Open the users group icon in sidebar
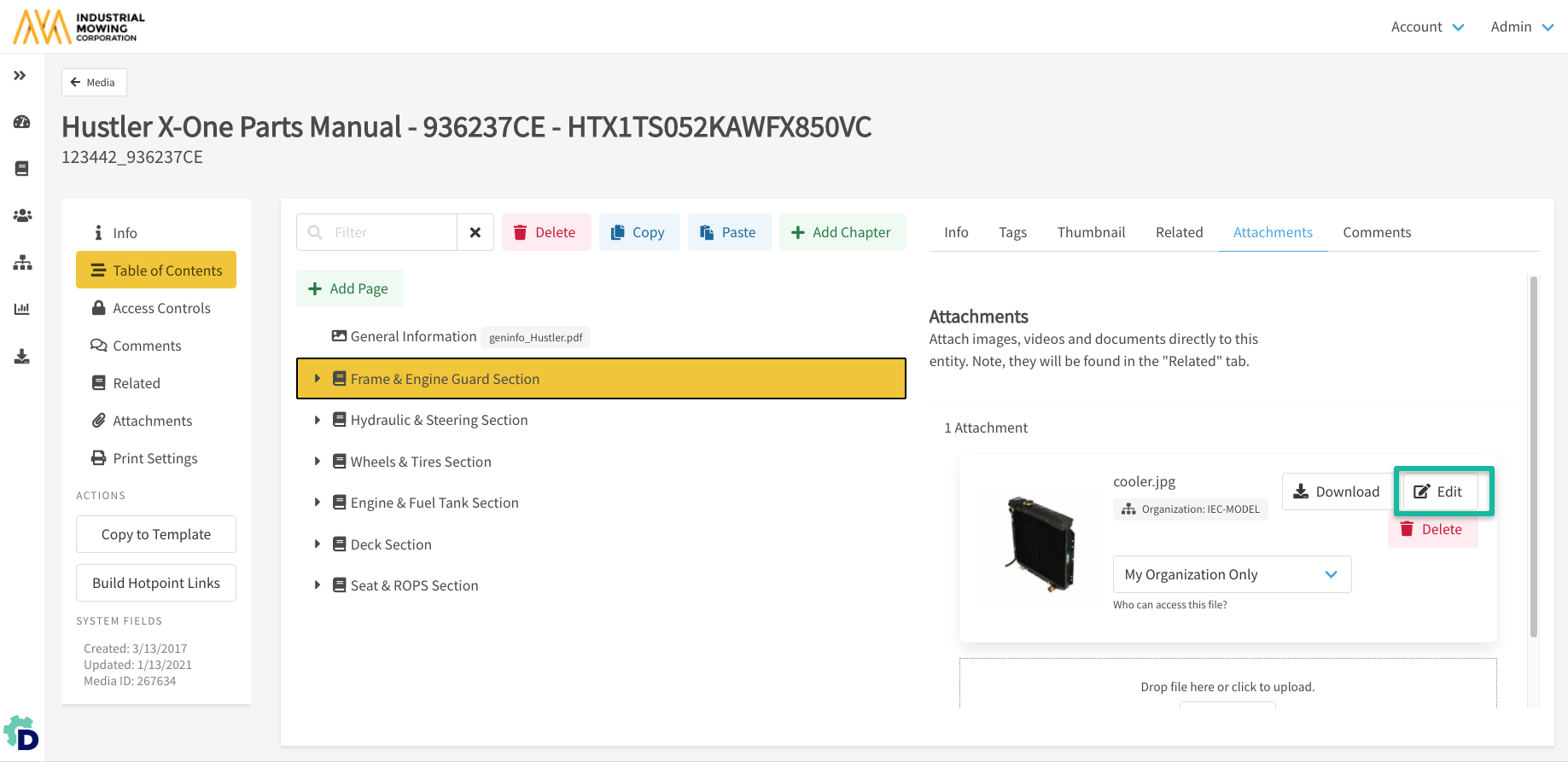Image resolution: width=1568 pixels, height=762 pixels. click(x=22, y=216)
